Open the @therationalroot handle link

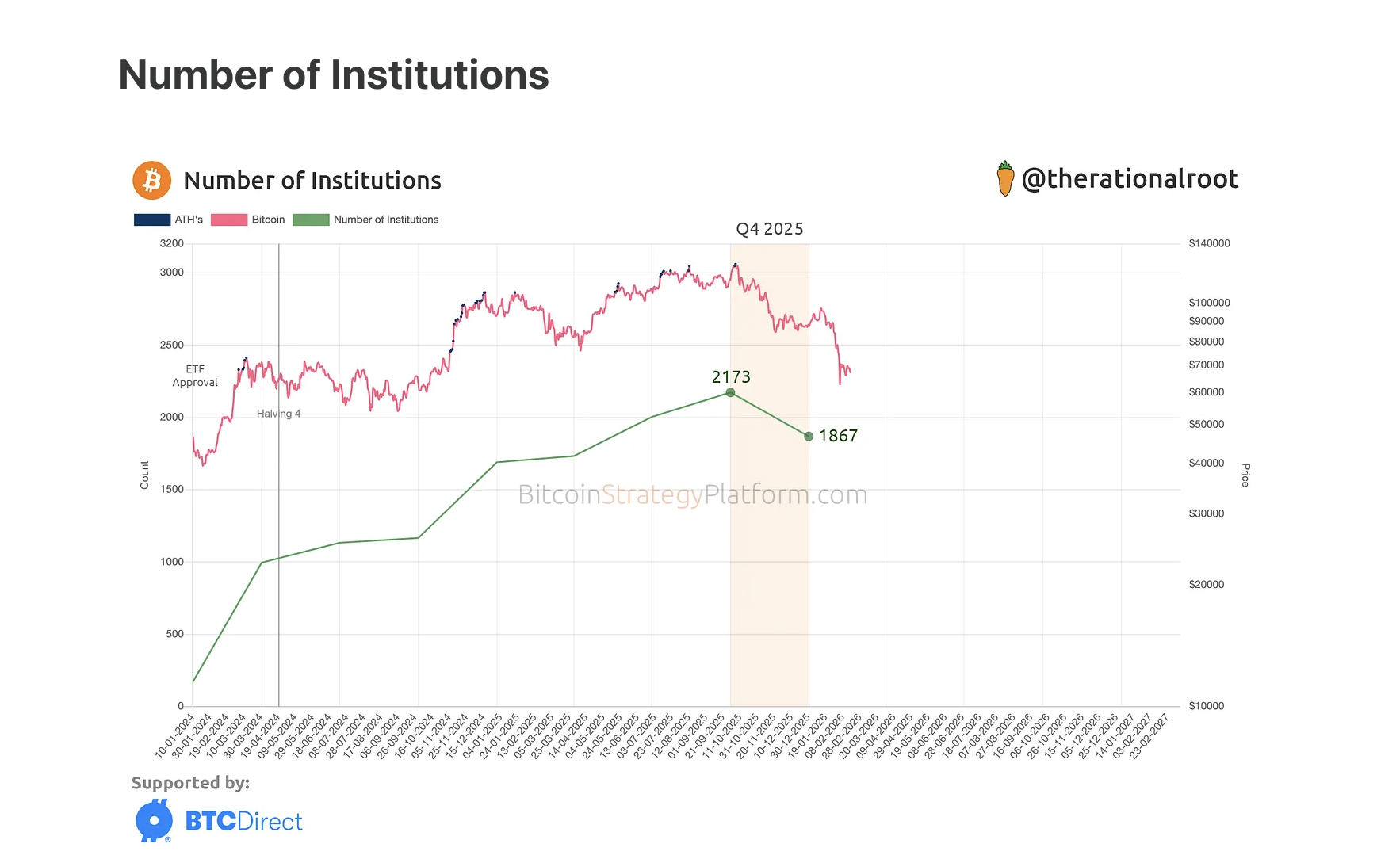click(x=1130, y=179)
